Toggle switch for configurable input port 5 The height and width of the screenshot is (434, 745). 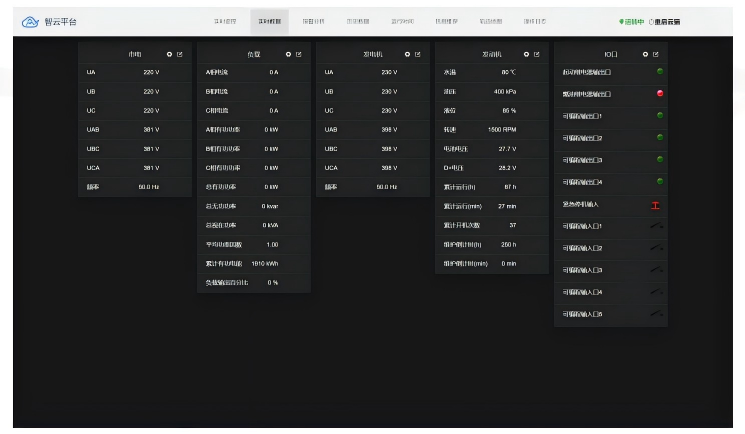(656, 314)
